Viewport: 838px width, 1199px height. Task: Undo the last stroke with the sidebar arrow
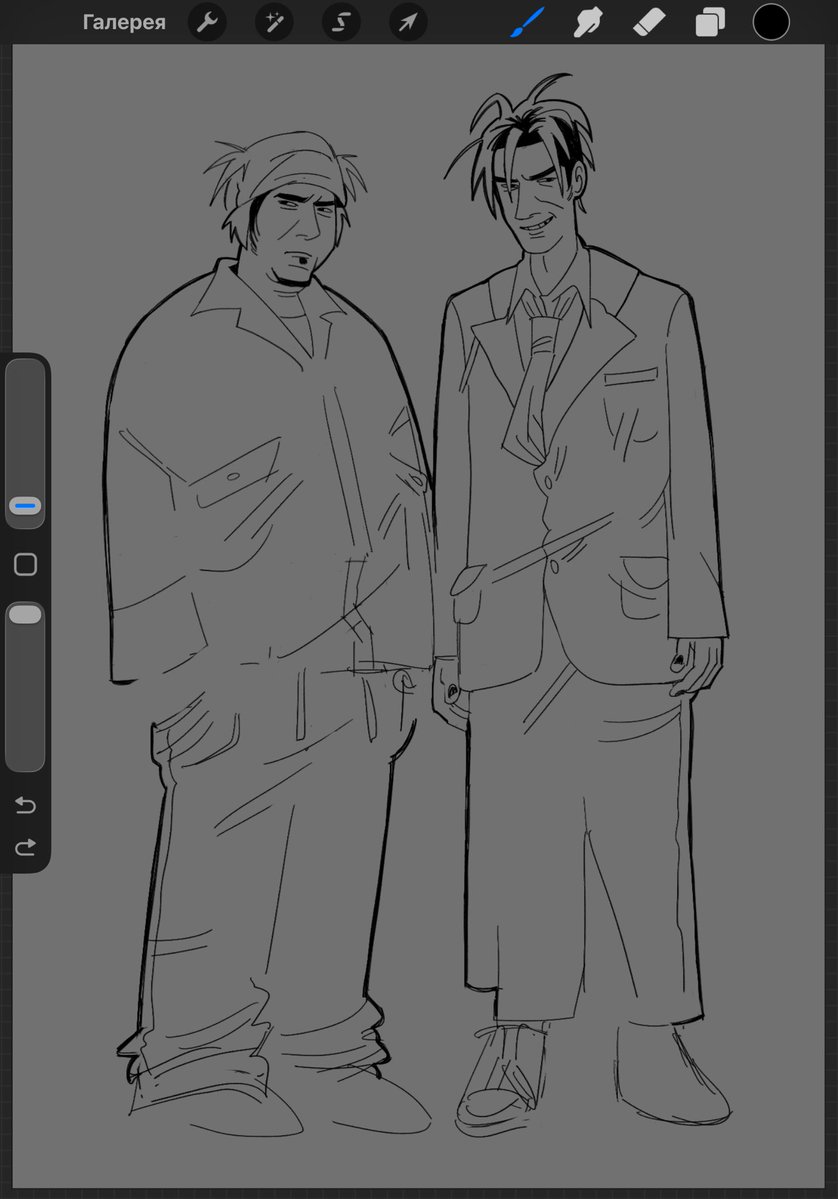point(25,805)
